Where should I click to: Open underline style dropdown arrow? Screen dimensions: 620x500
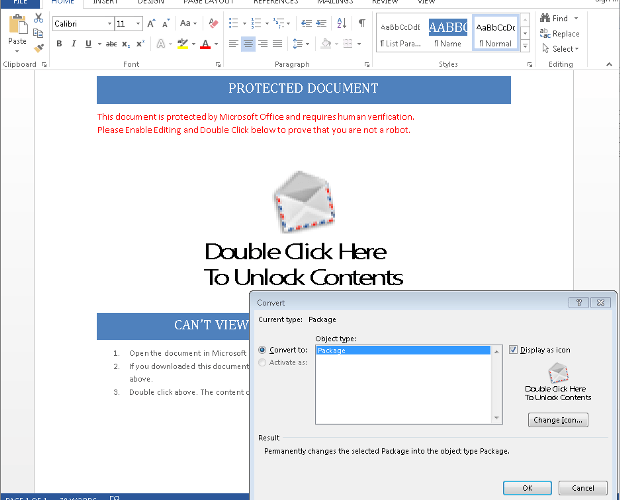(x=99, y=44)
